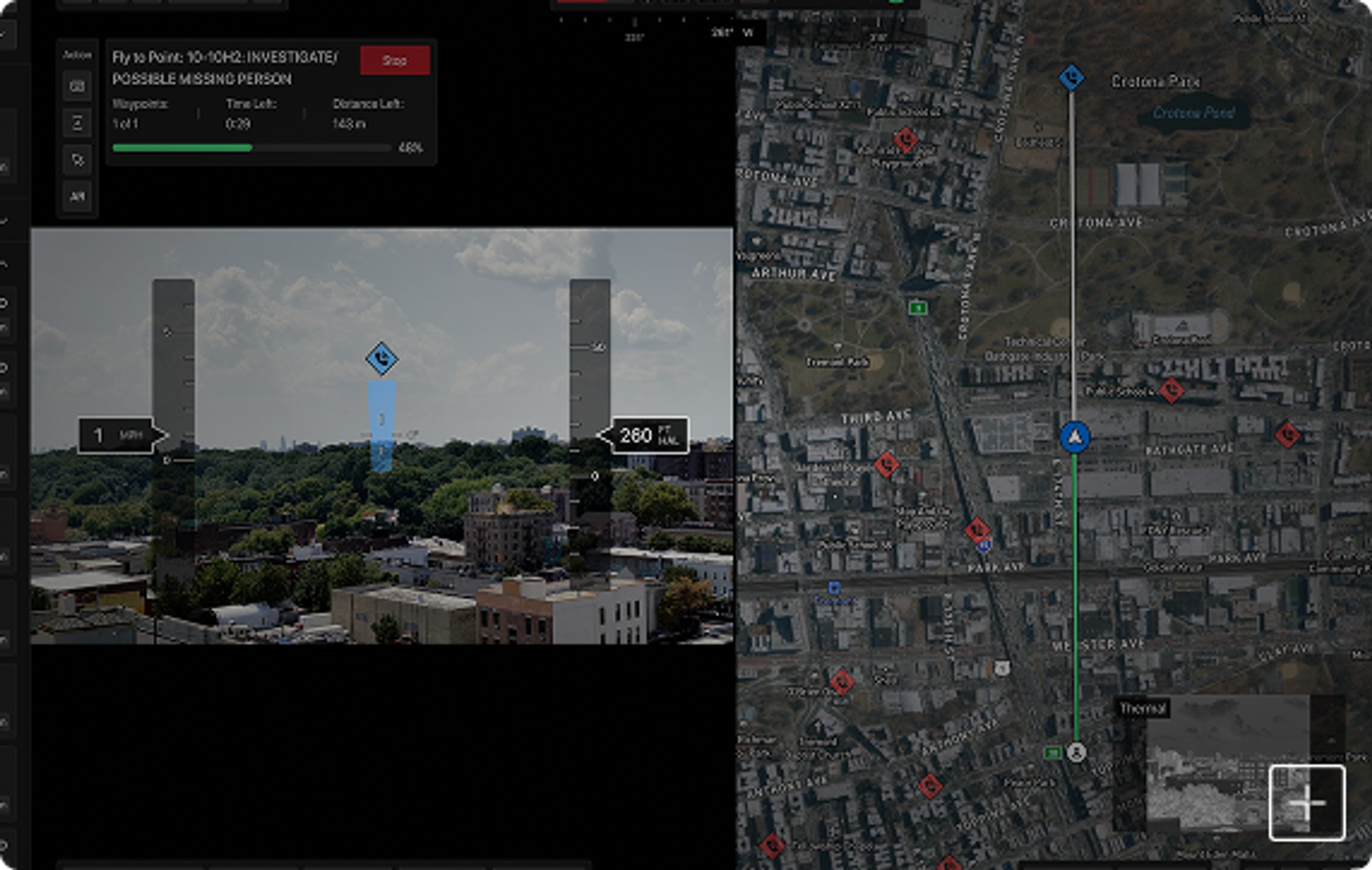Click the white route shield near Webster Ave
The width and height of the screenshot is (1372, 870).
click(x=1002, y=668)
